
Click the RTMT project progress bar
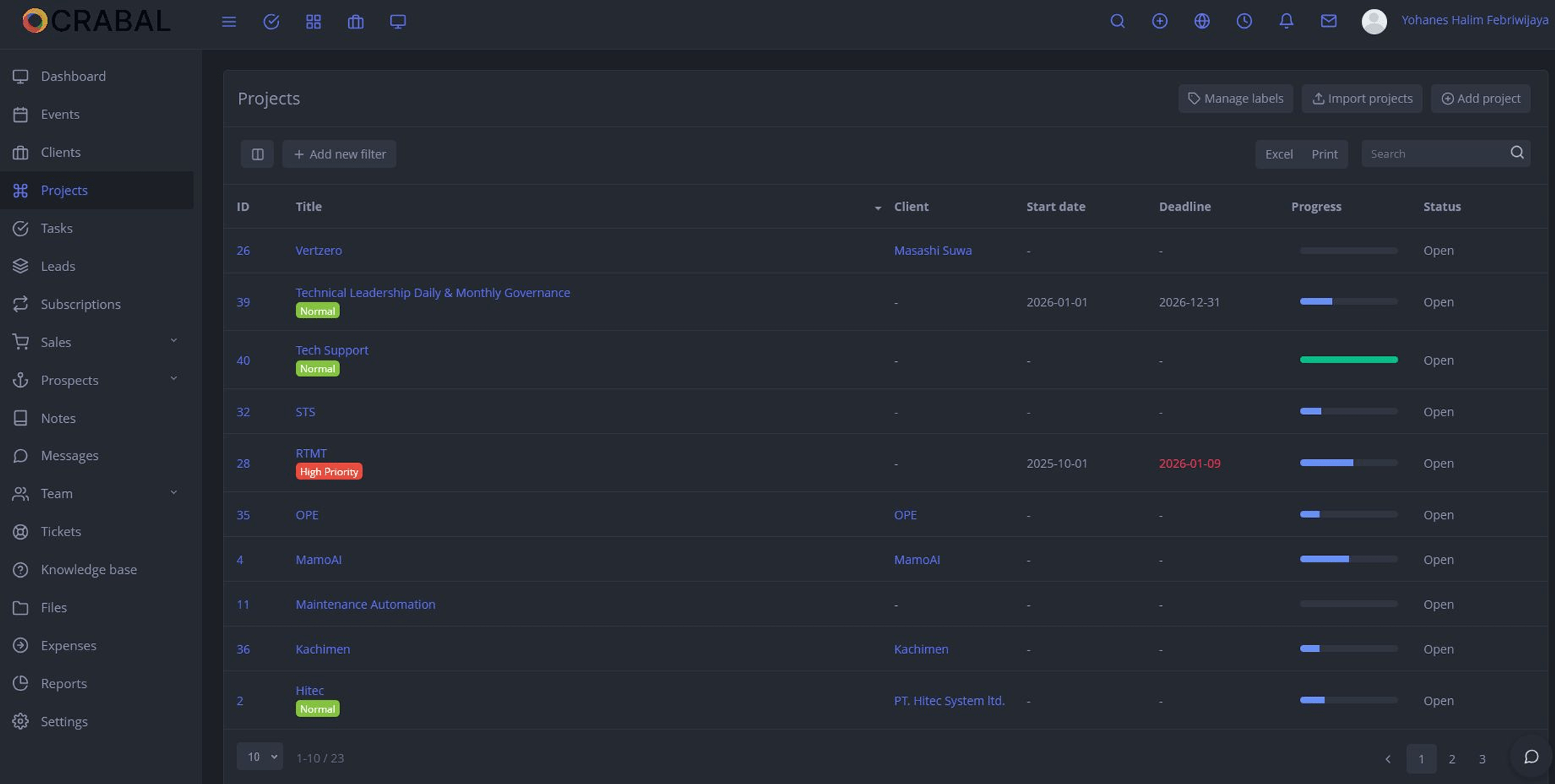click(x=1348, y=463)
